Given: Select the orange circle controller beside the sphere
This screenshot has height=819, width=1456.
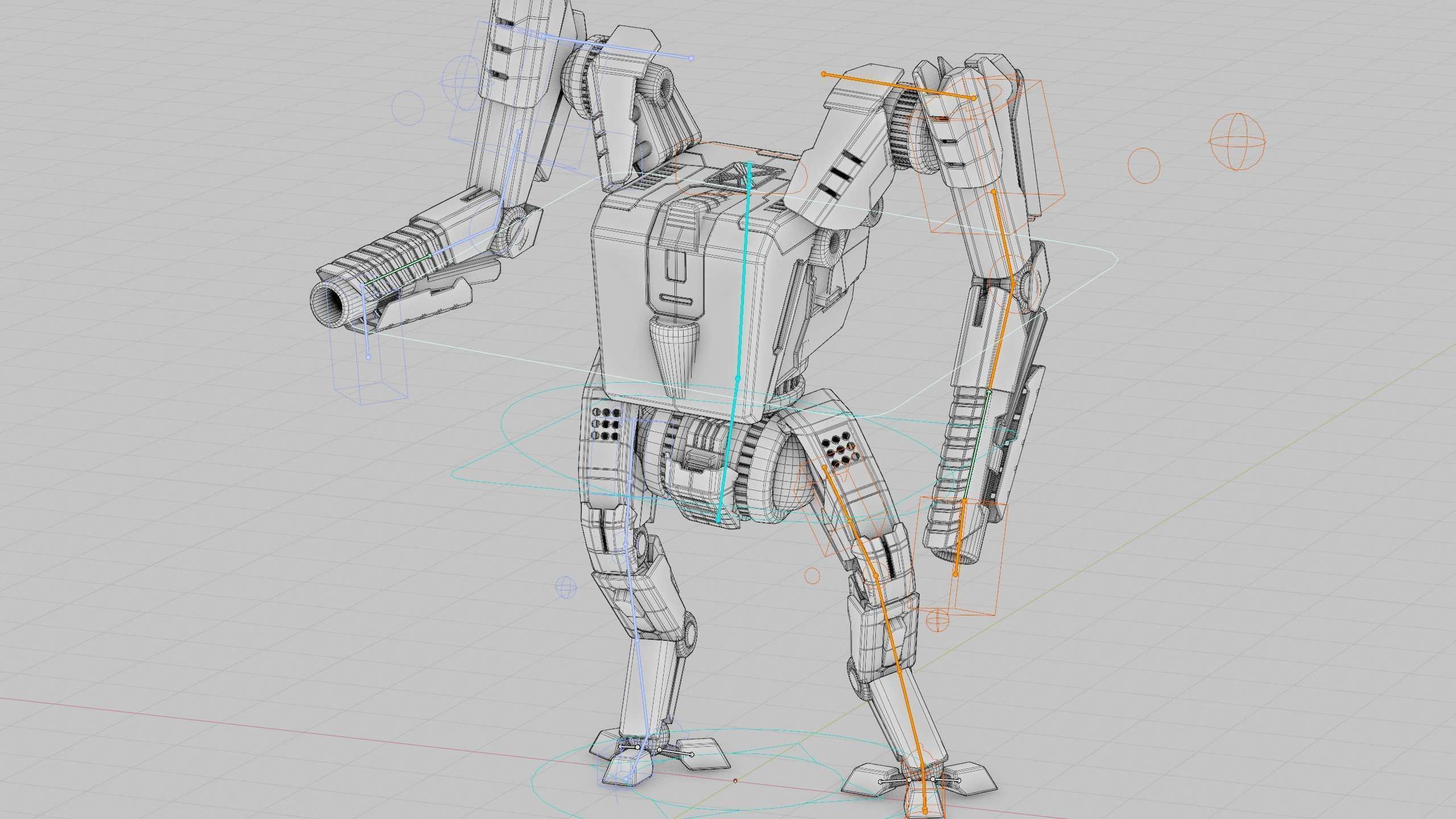Looking at the screenshot, I should (1144, 166).
